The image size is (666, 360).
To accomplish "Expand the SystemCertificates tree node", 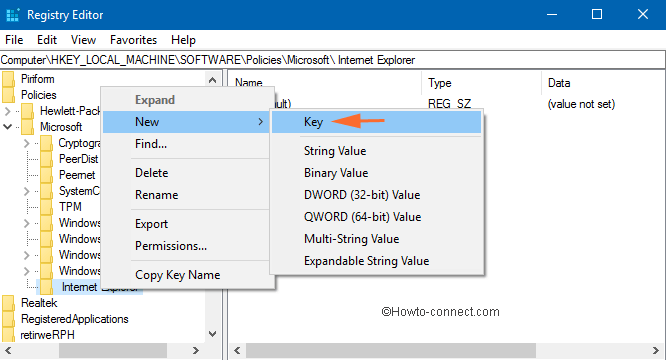I will (26, 191).
